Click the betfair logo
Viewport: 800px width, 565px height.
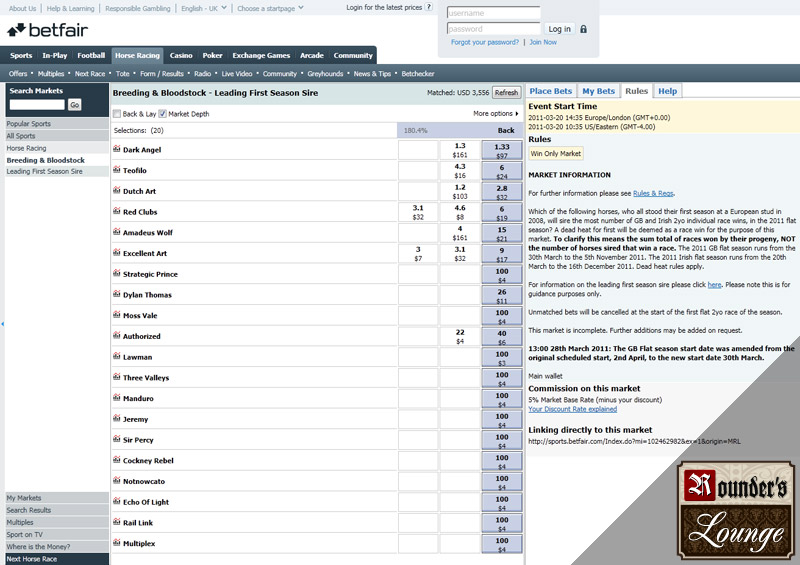(47, 30)
